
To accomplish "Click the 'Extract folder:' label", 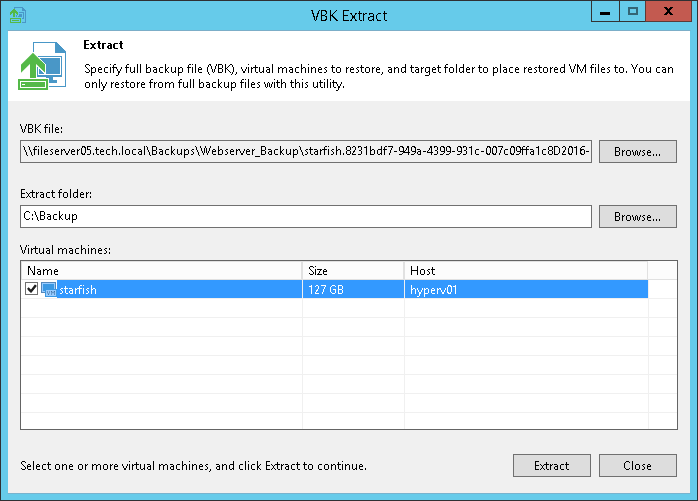I will [56, 194].
